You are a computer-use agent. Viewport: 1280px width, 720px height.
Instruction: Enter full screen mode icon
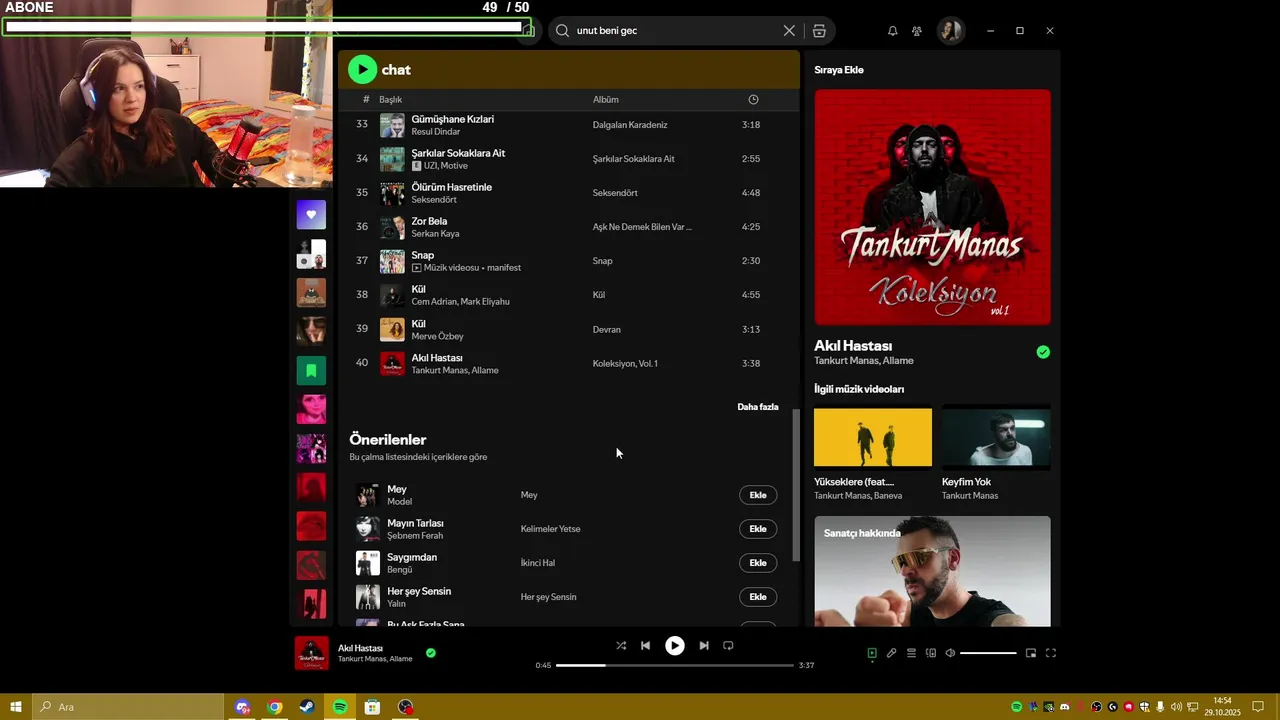1051,653
